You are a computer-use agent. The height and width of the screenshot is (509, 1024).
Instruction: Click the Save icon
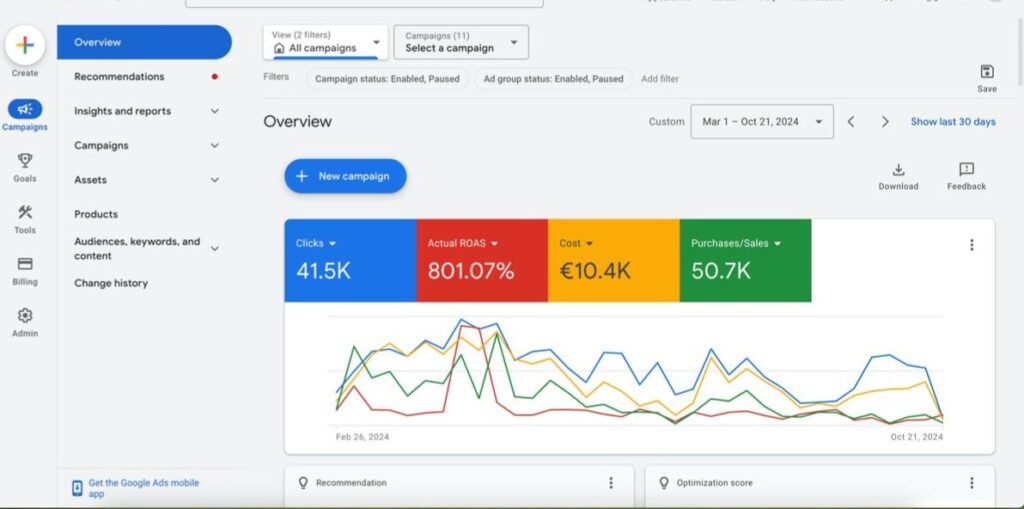point(987,72)
